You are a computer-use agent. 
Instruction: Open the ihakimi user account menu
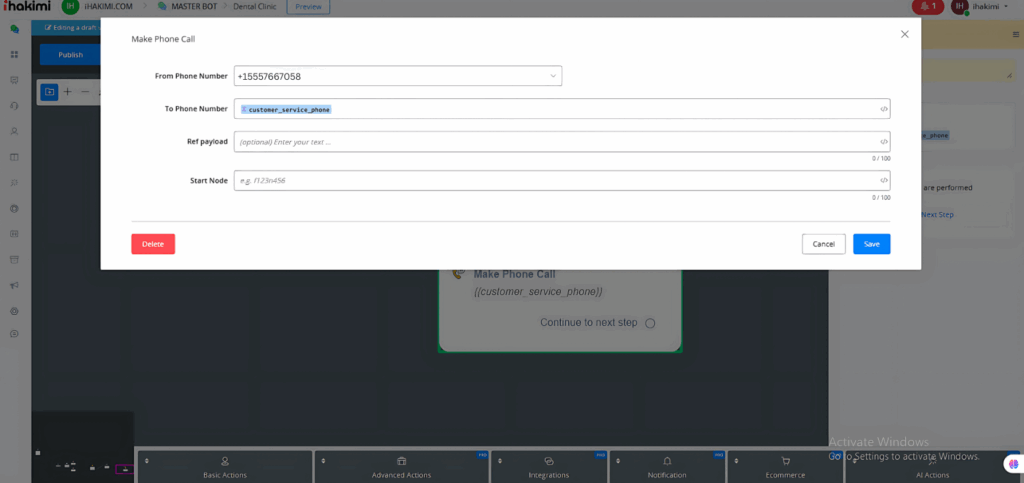coord(985,7)
